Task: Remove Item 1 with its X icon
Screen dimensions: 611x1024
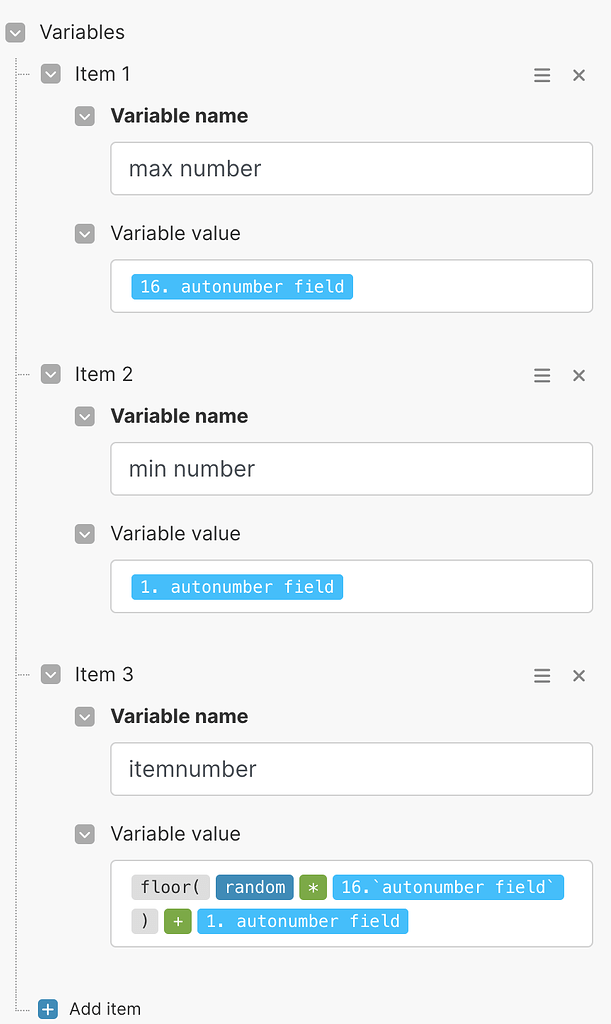Action: (579, 75)
